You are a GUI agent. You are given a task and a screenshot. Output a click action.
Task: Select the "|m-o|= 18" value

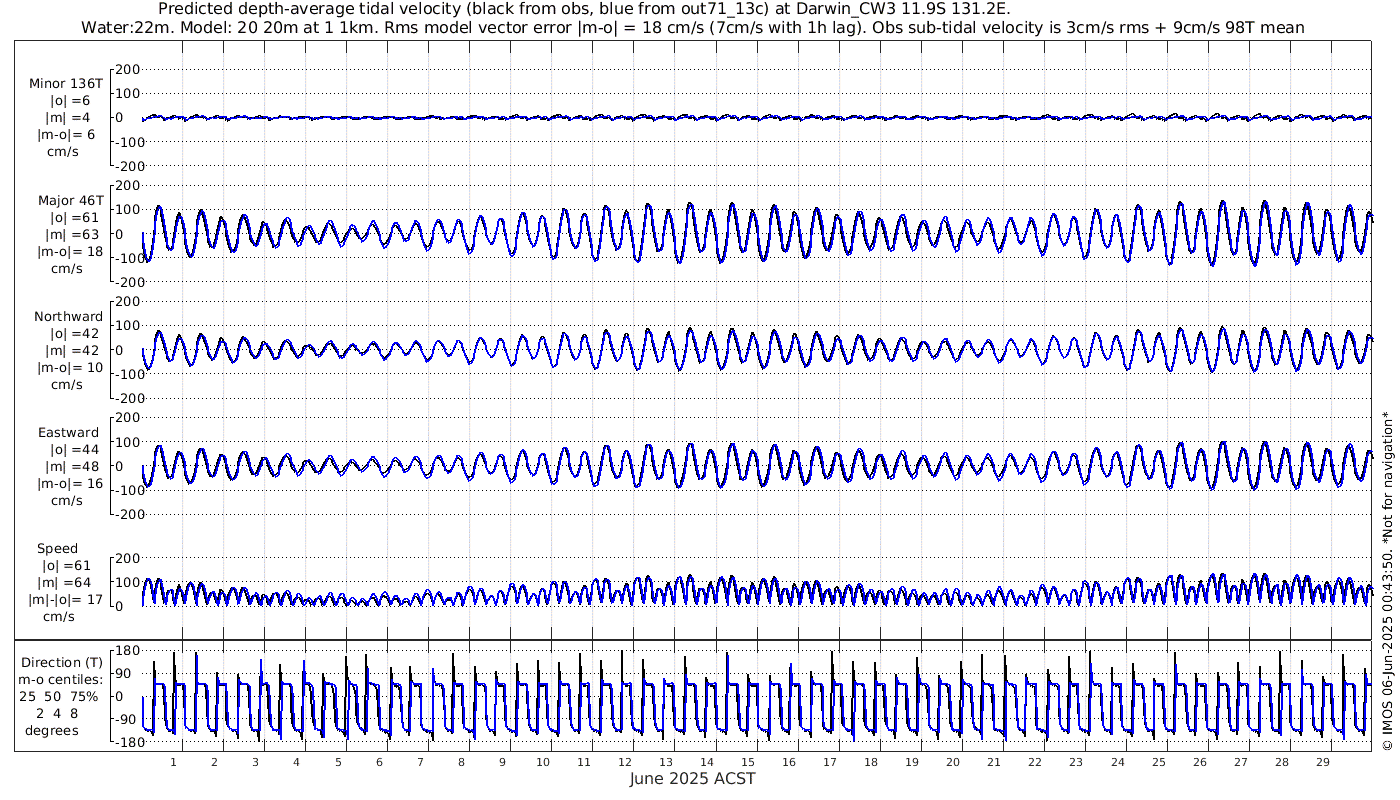tap(70, 251)
